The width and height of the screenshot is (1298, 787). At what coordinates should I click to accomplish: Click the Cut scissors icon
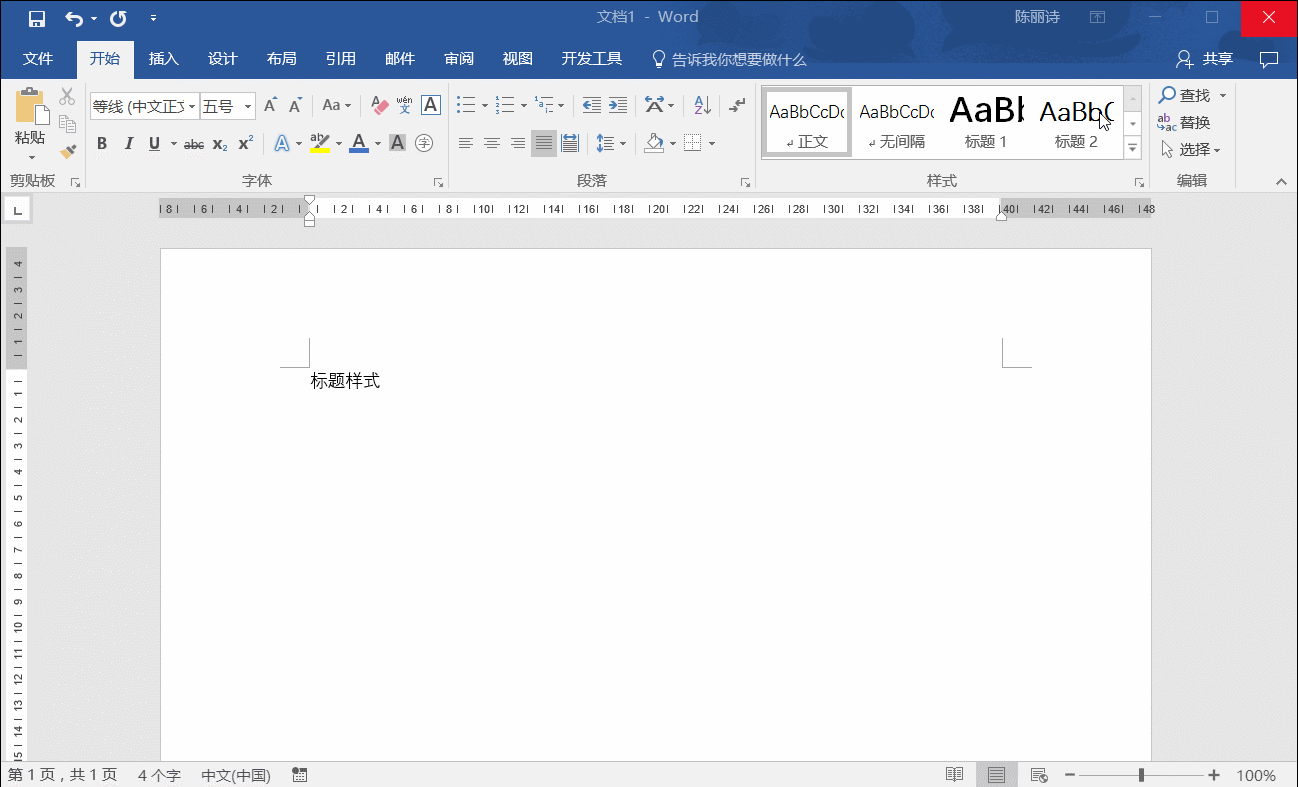67,96
